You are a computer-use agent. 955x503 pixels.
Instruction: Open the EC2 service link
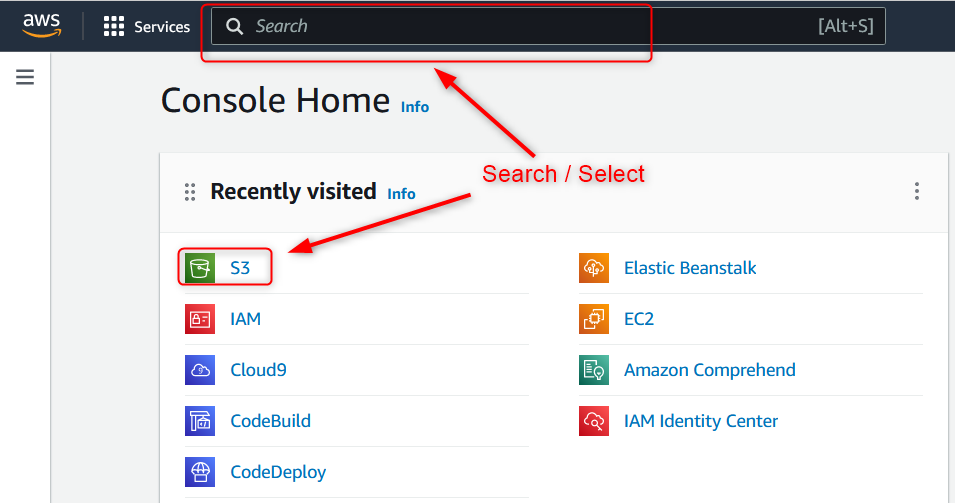coord(639,319)
